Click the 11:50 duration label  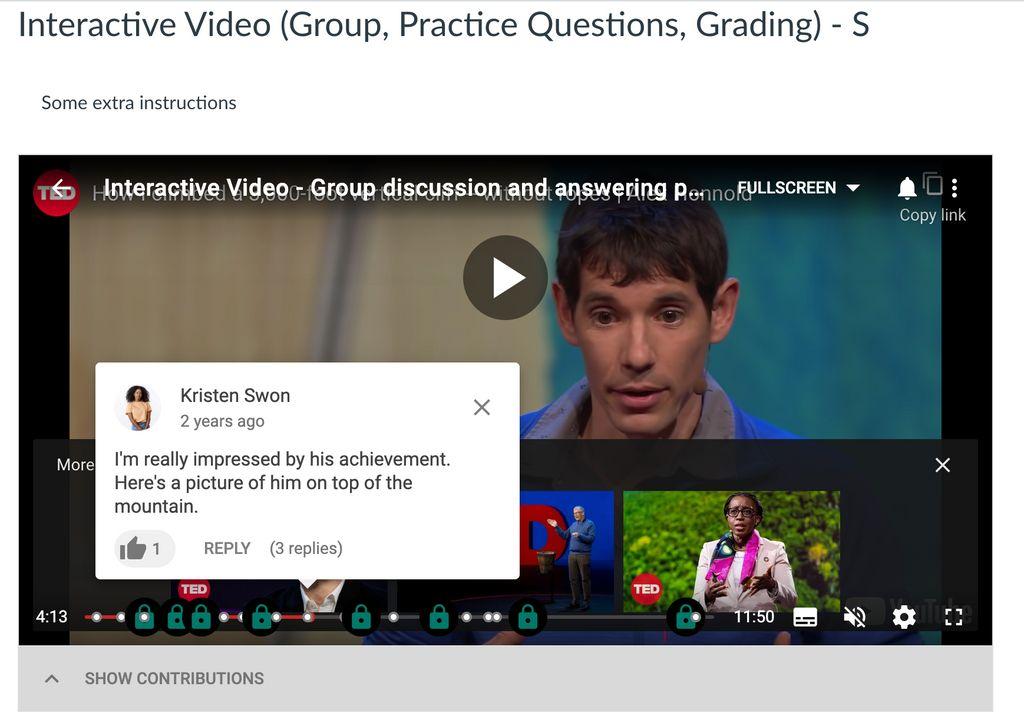tap(754, 617)
